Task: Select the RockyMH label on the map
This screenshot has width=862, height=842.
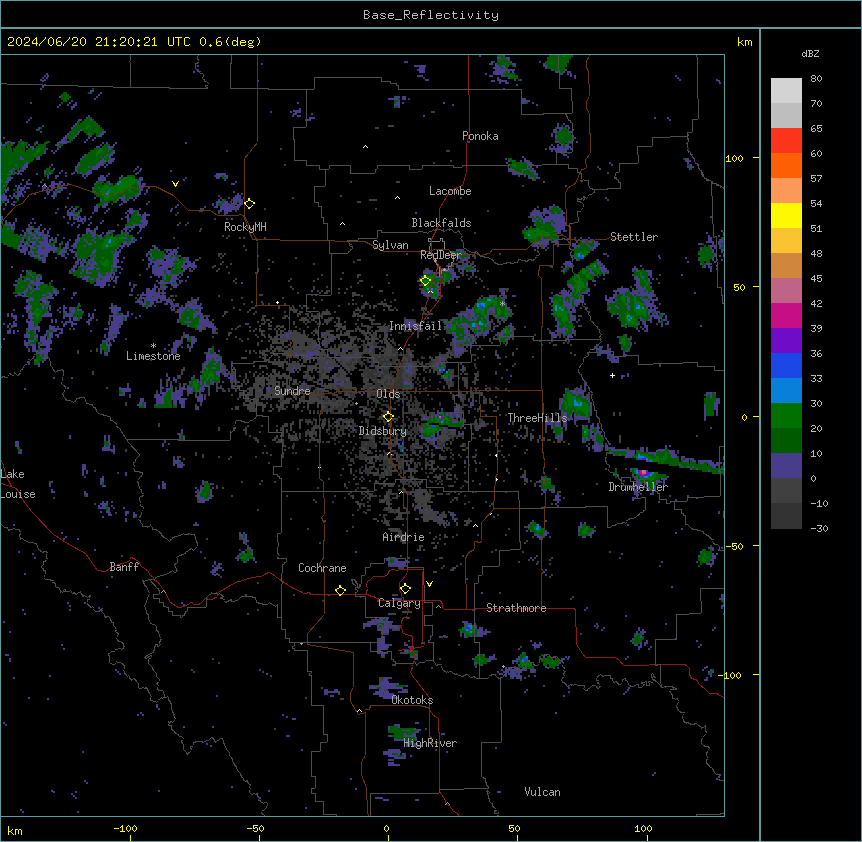Action: 245,227
